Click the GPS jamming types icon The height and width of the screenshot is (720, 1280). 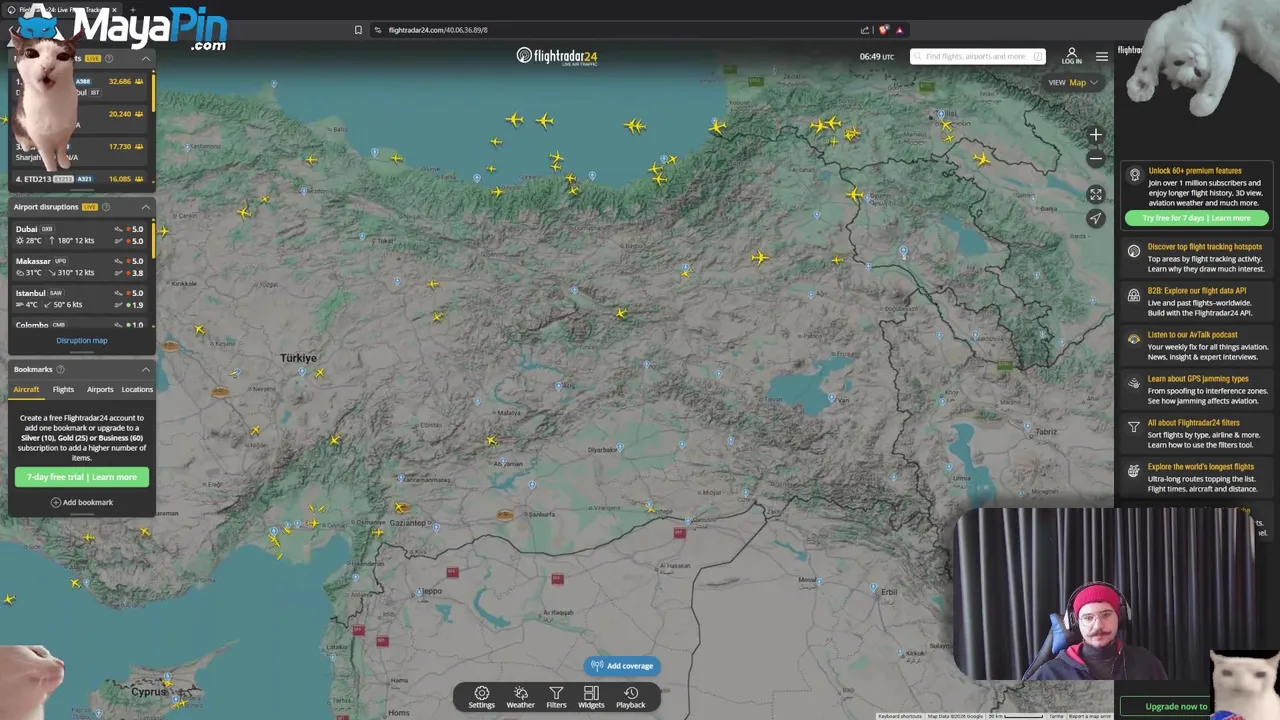click(1134, 383)
